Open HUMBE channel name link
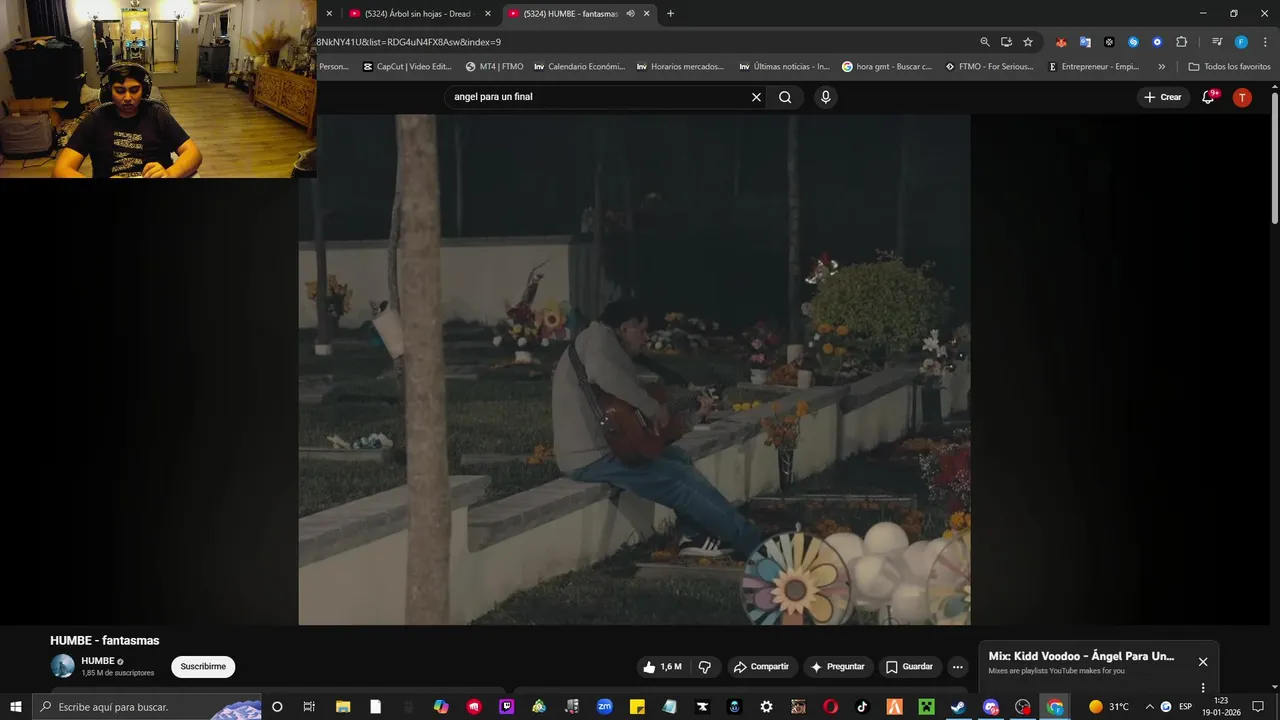Image resolution: width=1280 pixels, height=720 pixels. (98, 661)
